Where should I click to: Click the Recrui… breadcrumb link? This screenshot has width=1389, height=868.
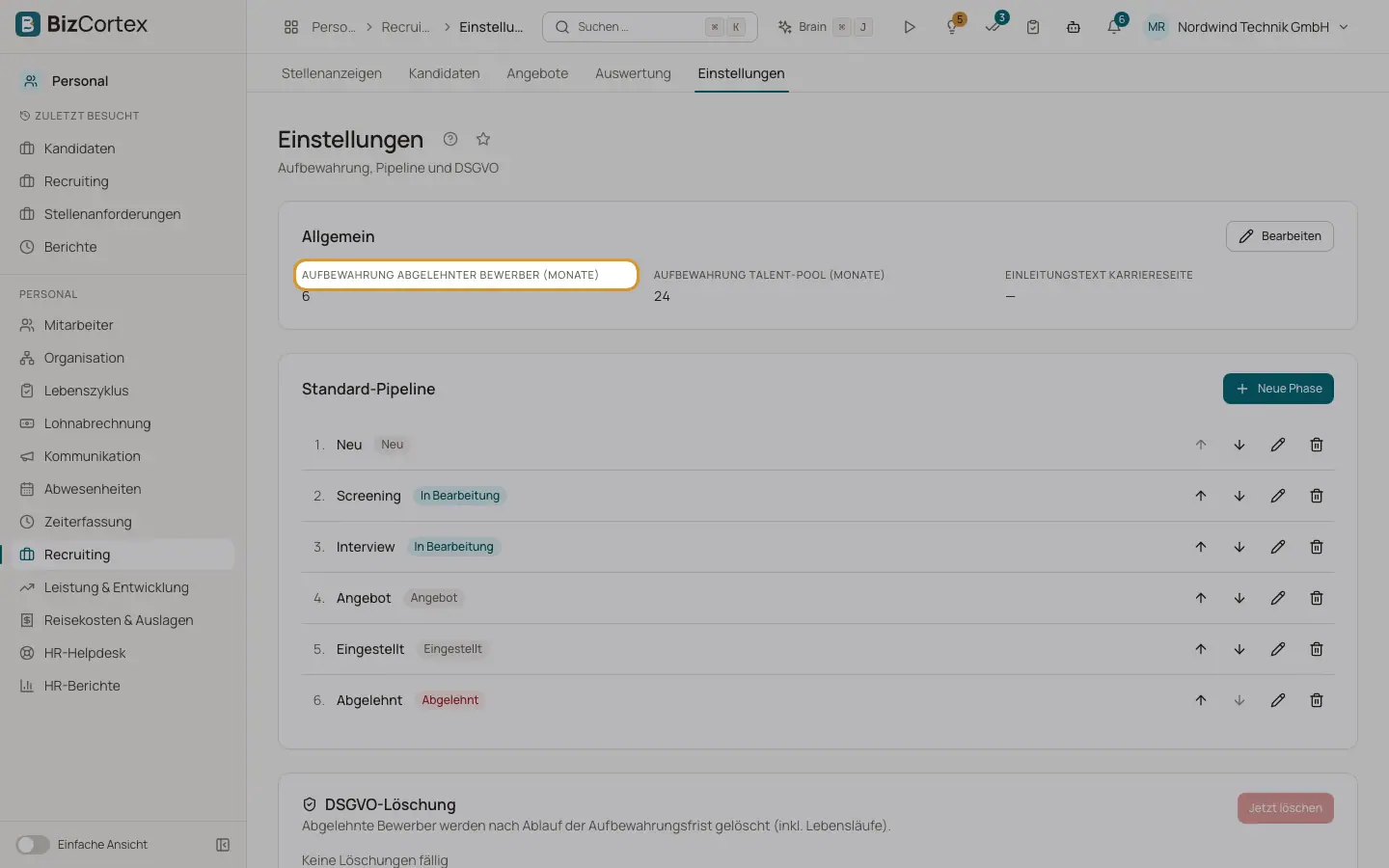pyautogui.click(x=405, y=27)
